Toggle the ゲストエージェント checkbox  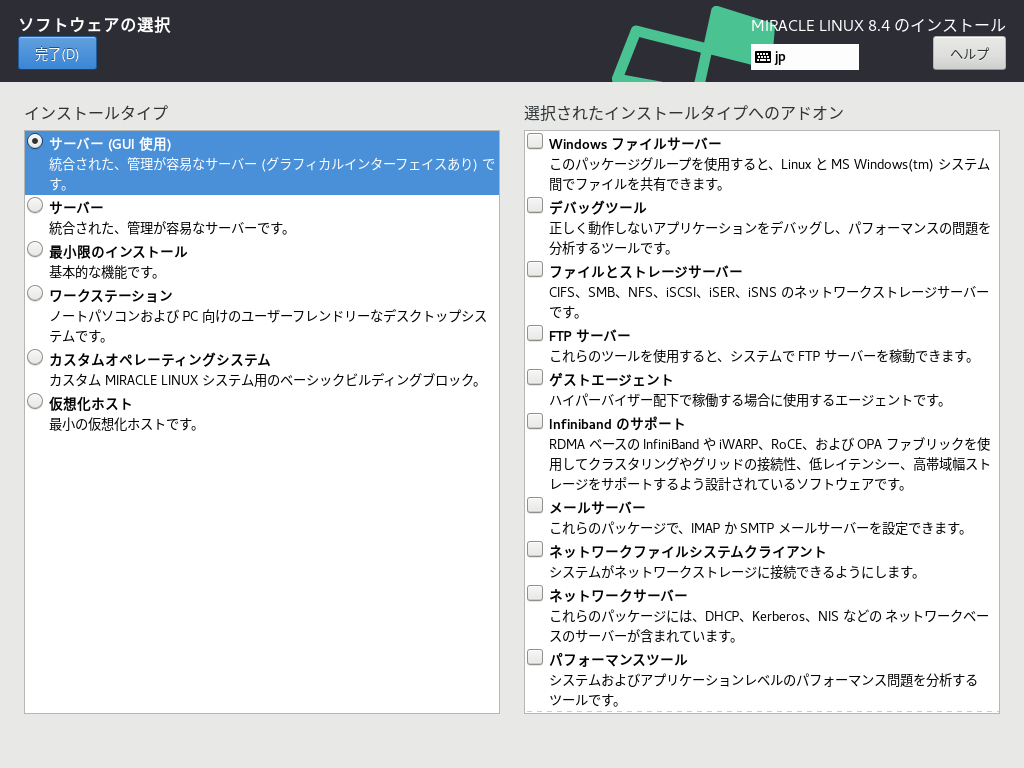click(536, 378)
